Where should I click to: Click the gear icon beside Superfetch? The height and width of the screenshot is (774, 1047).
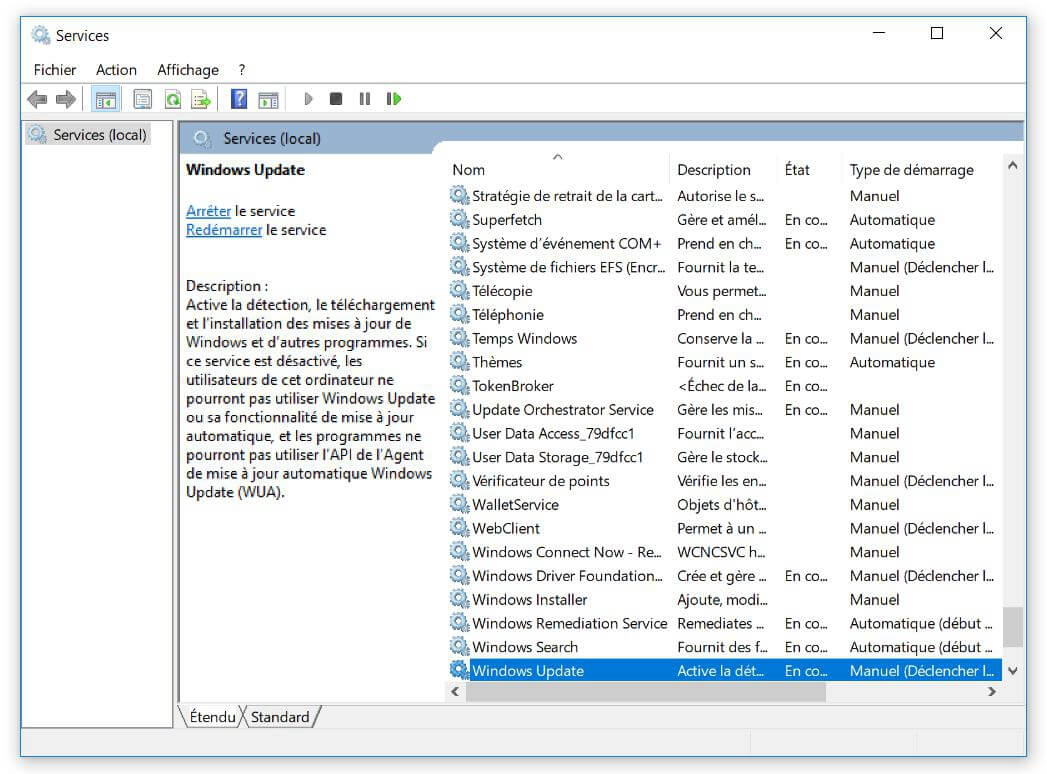459,219
